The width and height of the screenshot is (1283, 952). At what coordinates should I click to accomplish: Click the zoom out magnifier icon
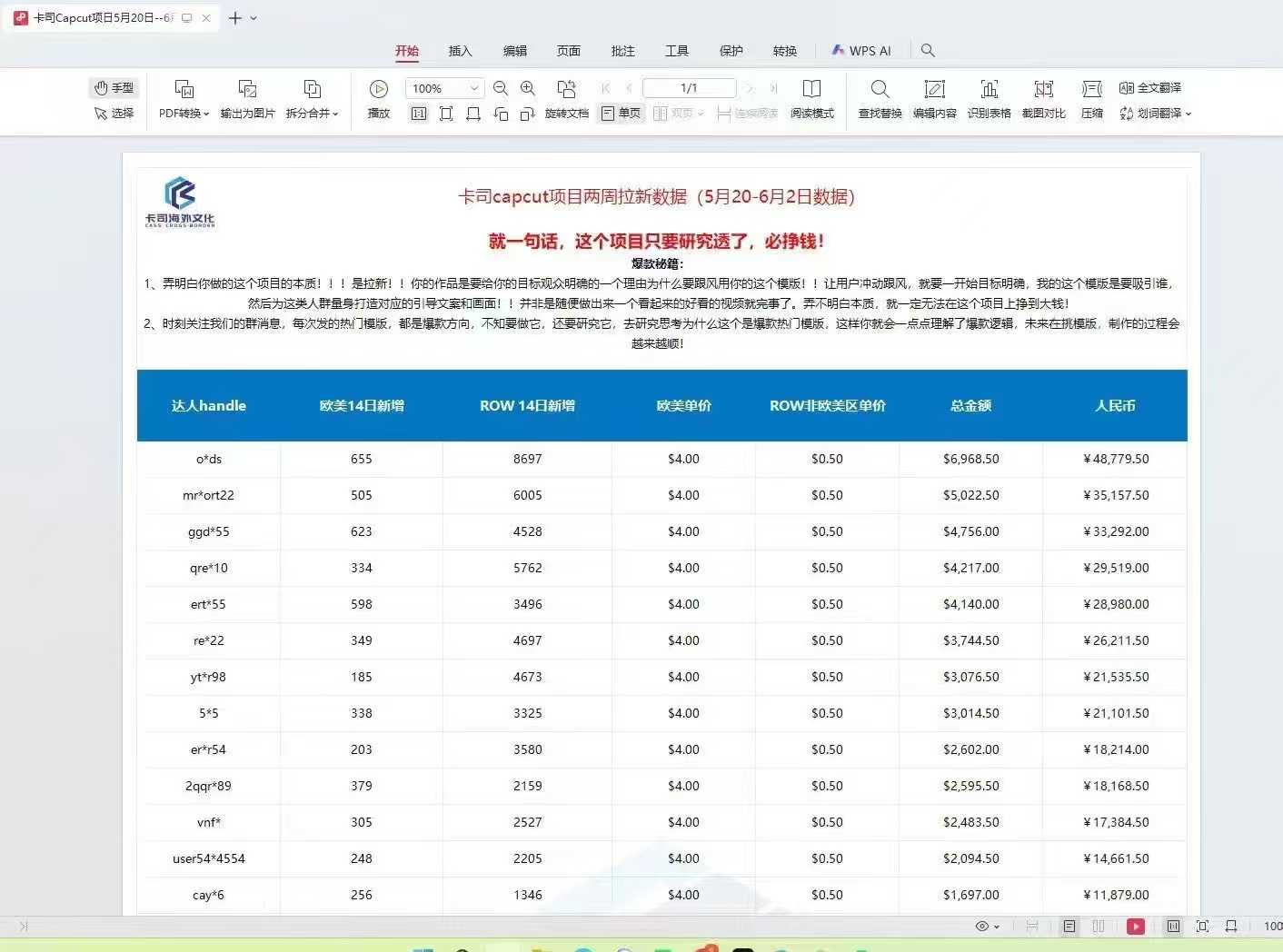(x=501, y=88)
